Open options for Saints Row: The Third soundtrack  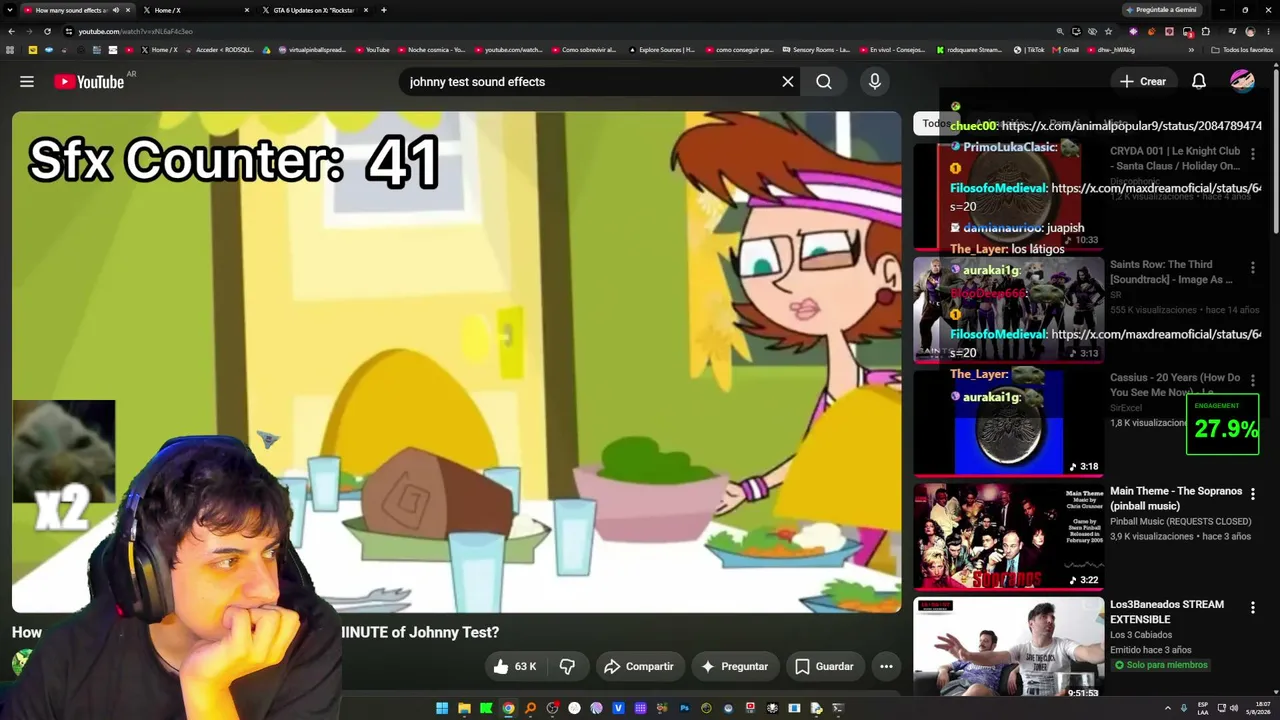[x=1253, y=268]
